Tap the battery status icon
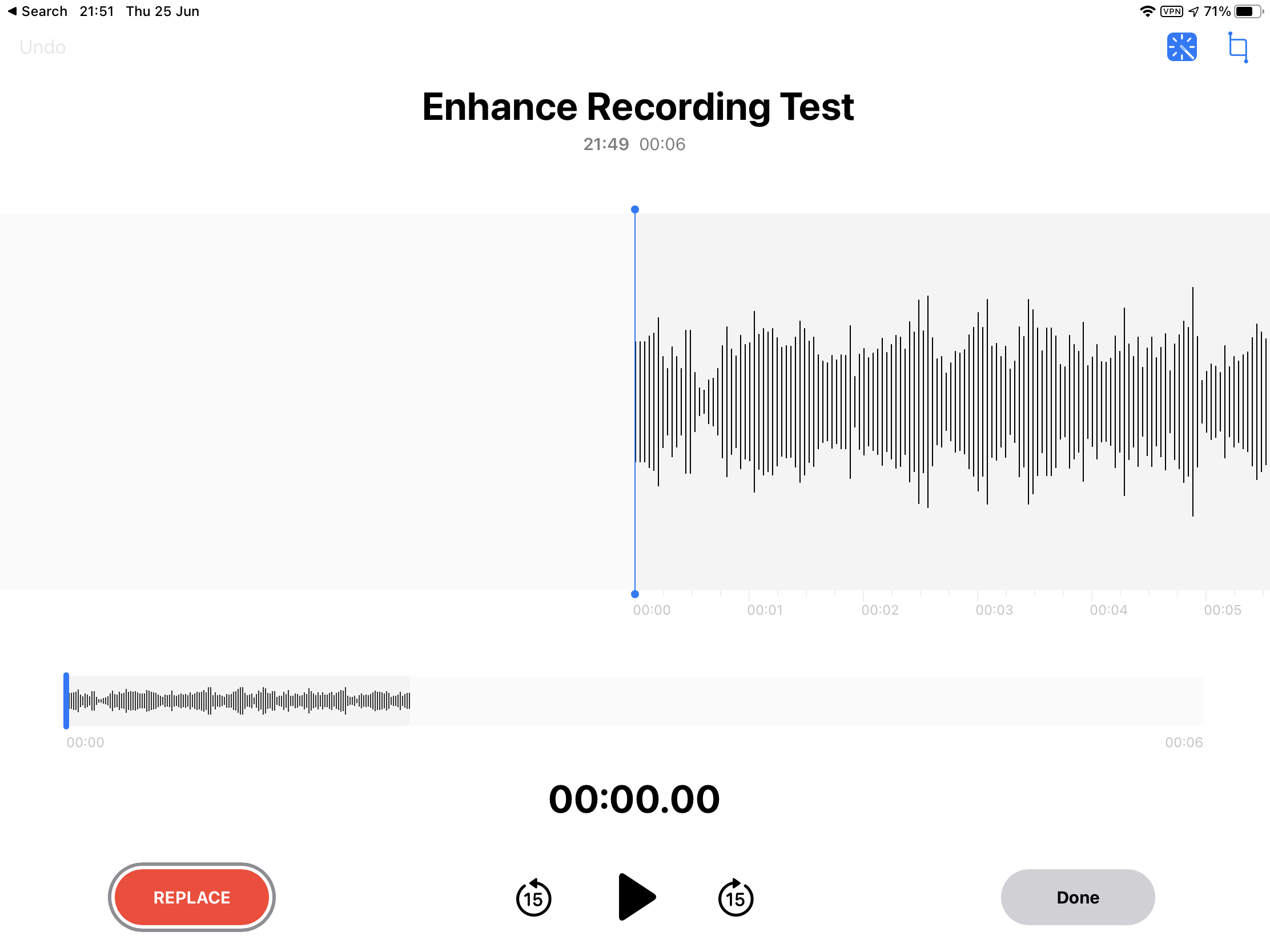Viewport: 1270px width, 952px height. (1248, 11)
